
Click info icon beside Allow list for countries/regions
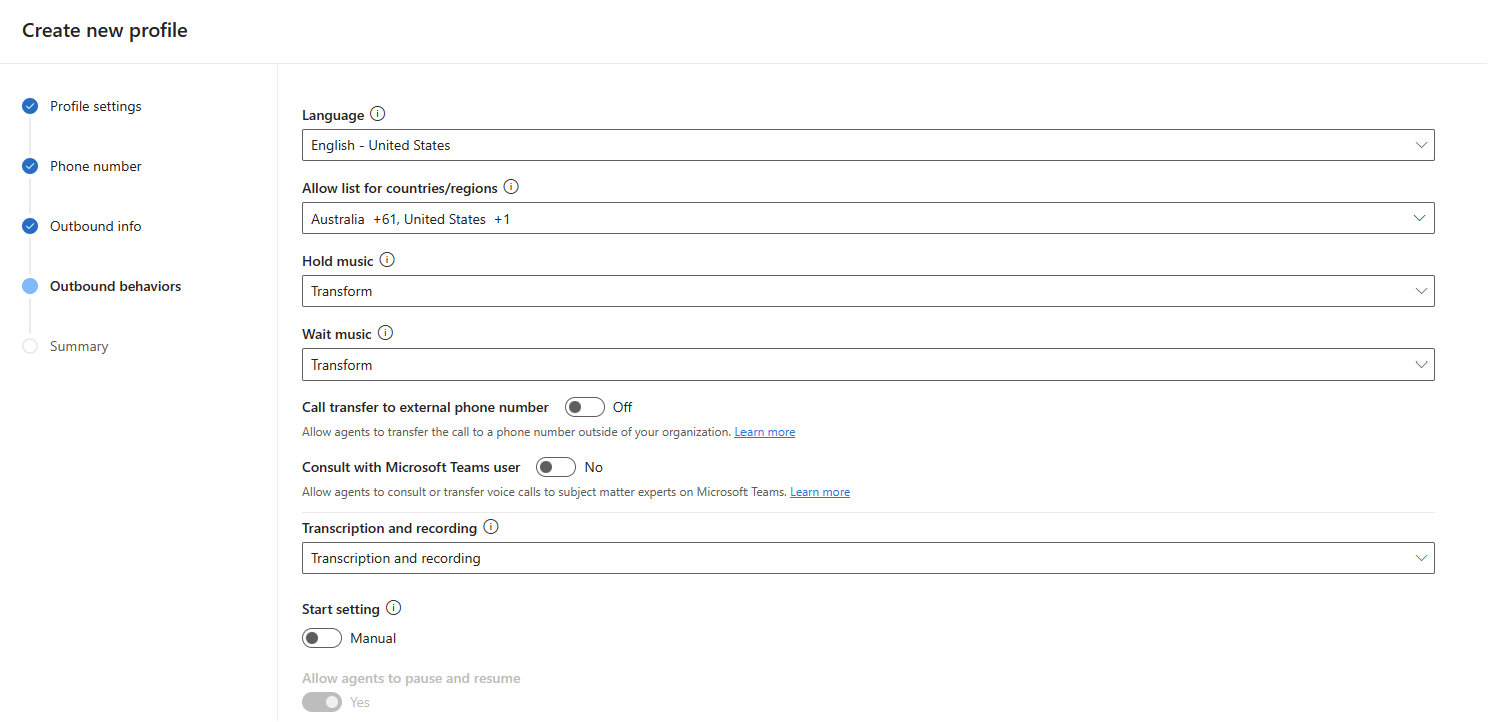(x=511, y=187)
